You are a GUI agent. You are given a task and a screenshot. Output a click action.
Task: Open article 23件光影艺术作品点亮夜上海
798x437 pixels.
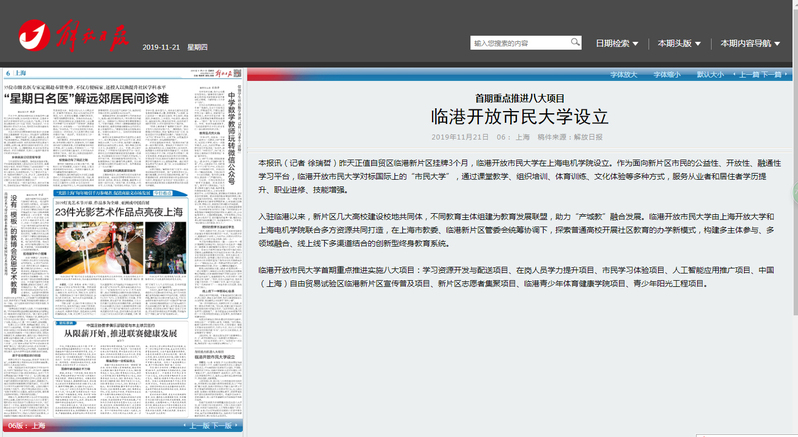(119, 212)
